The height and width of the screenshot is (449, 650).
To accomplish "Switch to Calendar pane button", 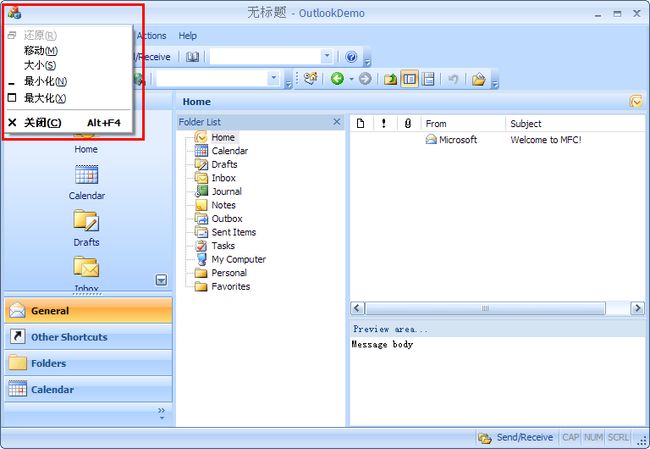I will click(x=88, y=389).
